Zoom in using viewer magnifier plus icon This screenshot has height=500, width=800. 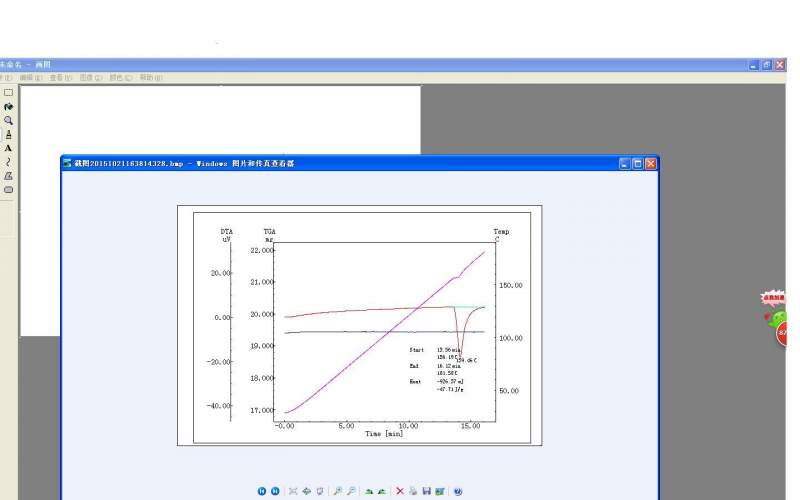click(338, 491)
